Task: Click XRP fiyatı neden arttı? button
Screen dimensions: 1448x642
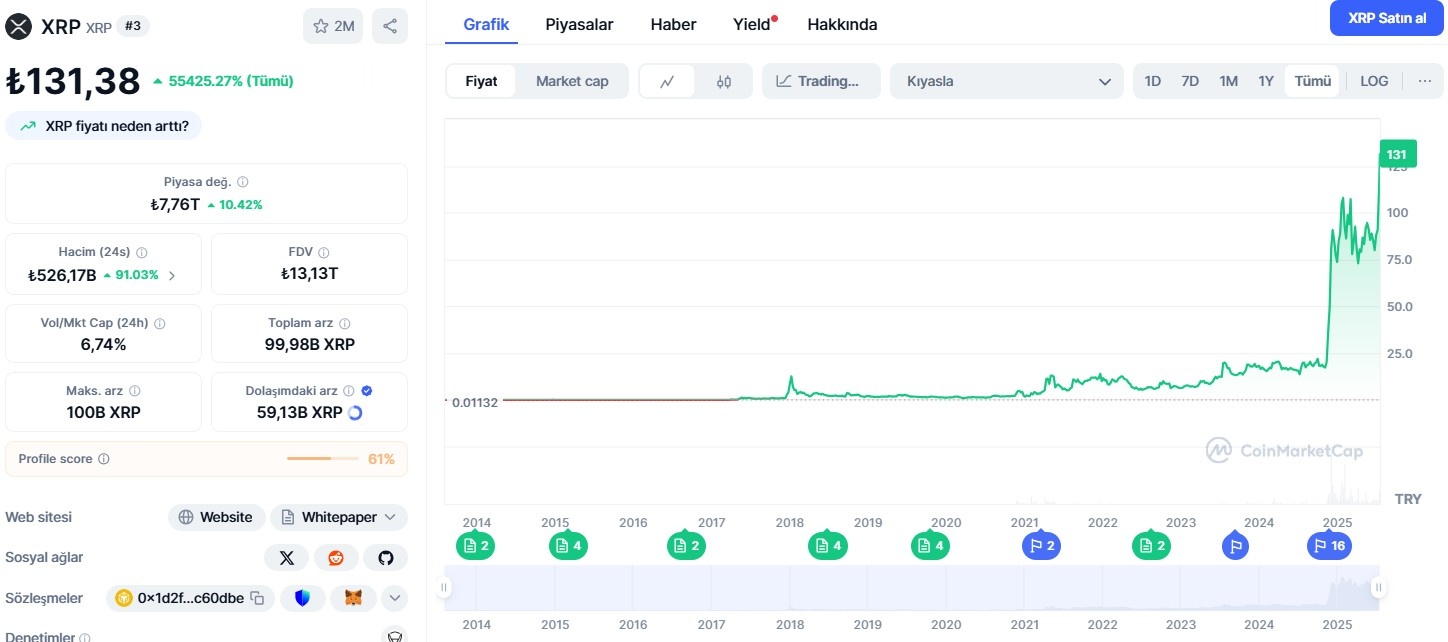Action: pyautogui.click(x=104, y=125)
